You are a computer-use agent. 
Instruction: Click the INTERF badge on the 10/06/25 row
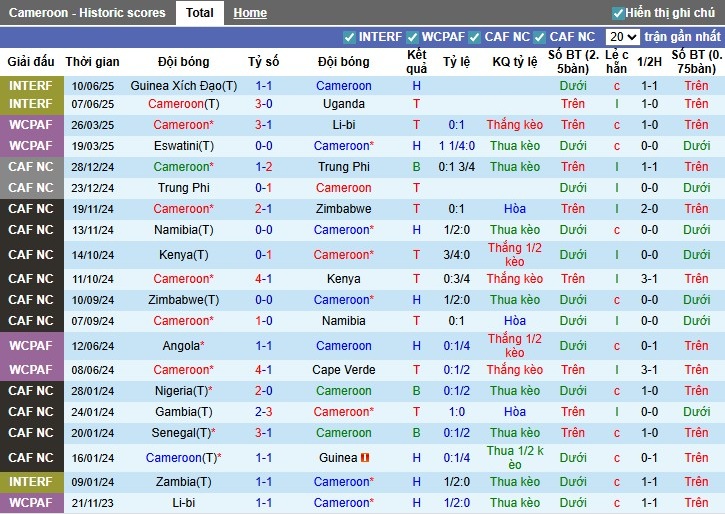pos(30,86)
